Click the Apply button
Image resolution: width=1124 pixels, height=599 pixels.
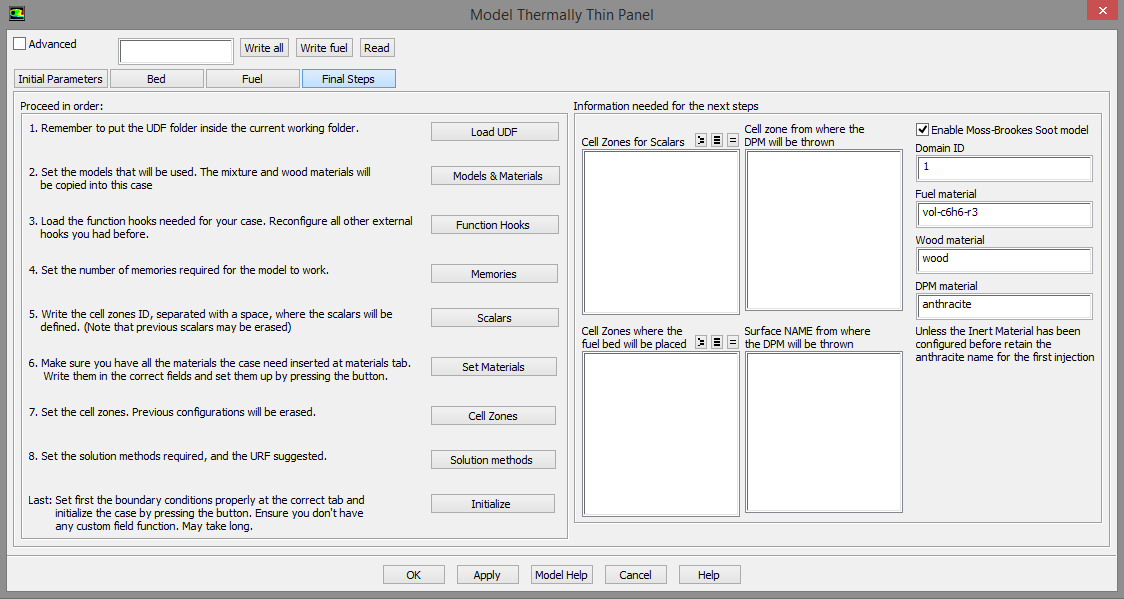tap(487, 575)
